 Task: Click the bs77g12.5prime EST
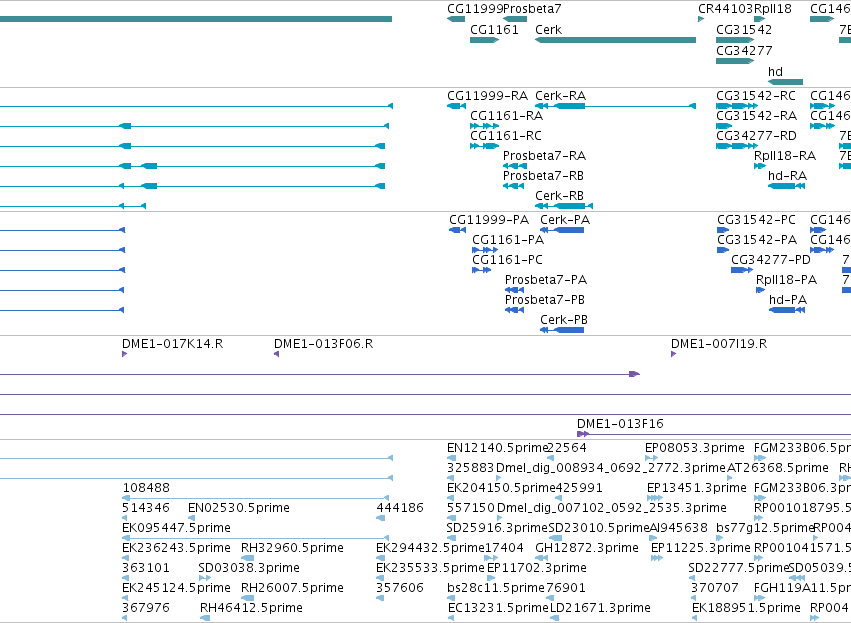pyautogui.click(x=719, y=538)
